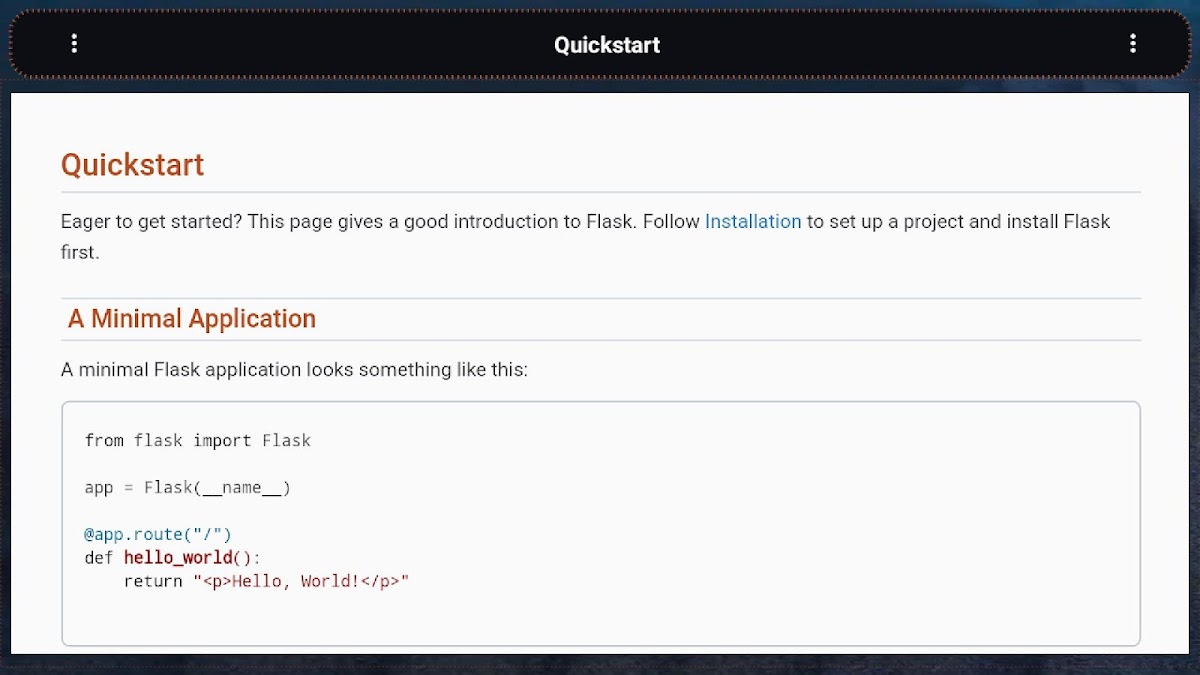Viewport: 1200px width, 675px height.
Task: Click the "from flask import Flask" line
Action: [197, 440]
